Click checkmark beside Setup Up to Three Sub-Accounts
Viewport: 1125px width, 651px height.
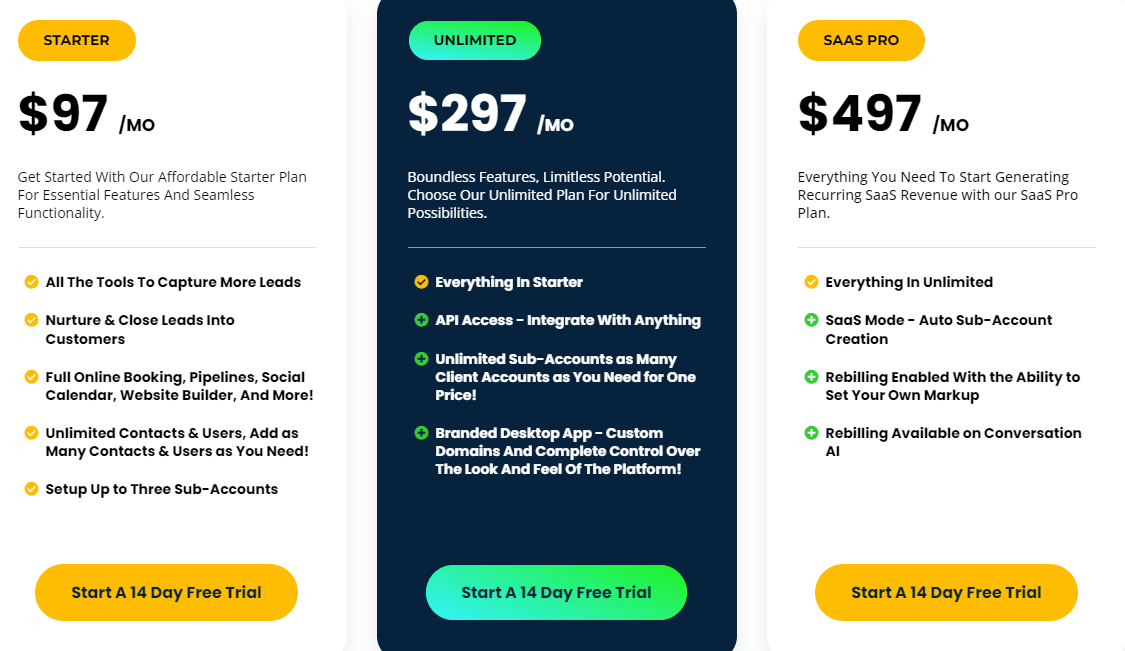32,489
